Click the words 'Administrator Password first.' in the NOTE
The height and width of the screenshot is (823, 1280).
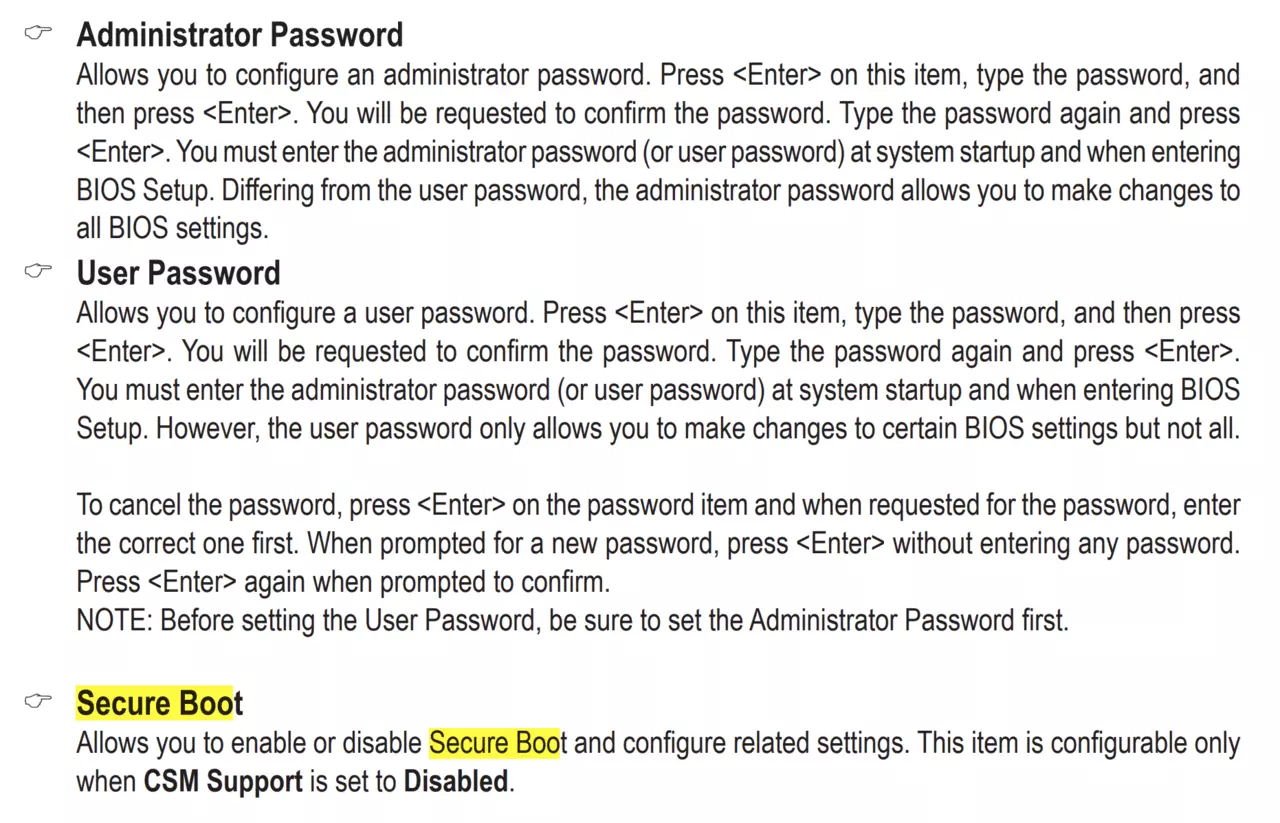click(x=909, y=620)
